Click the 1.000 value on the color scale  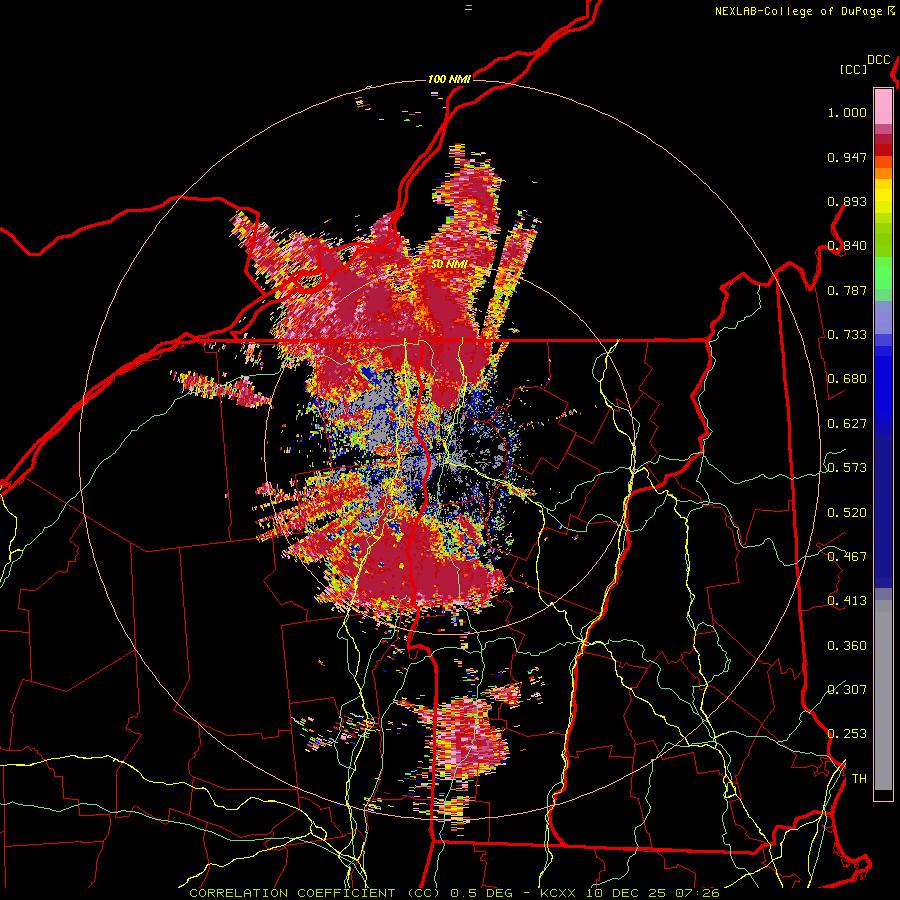point(847,112)
